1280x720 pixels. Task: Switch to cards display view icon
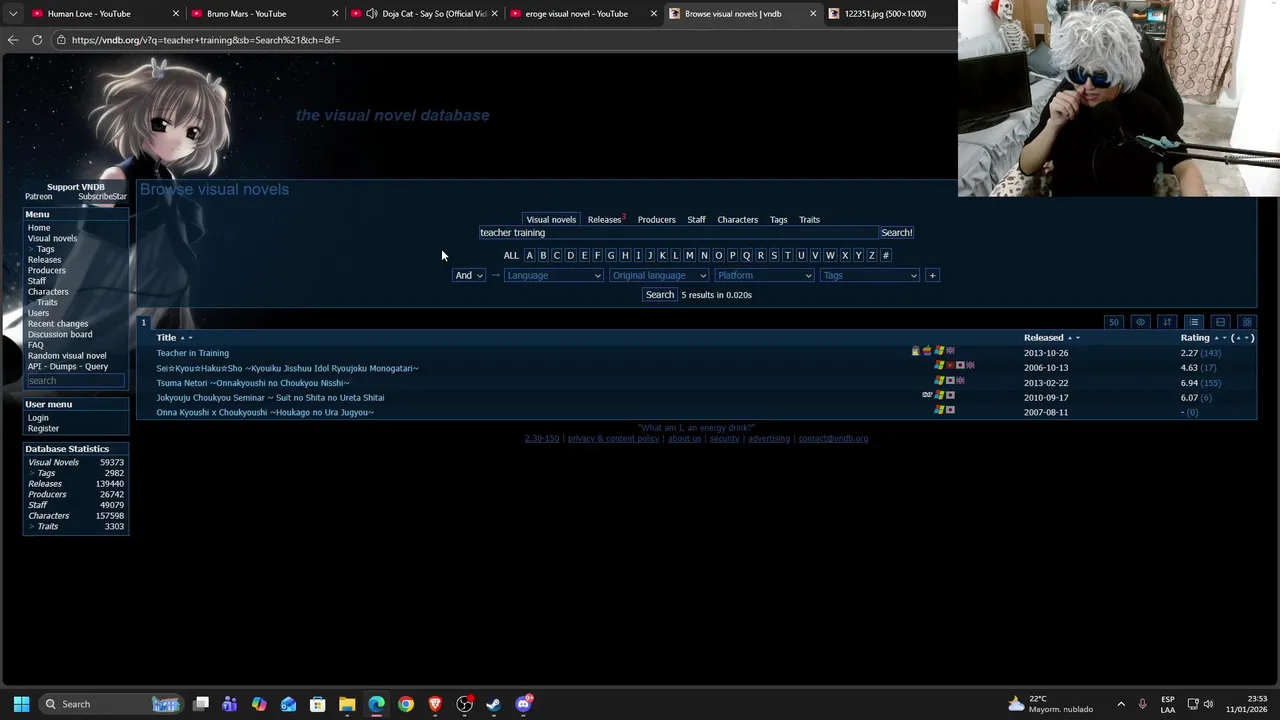point(1220,322)
